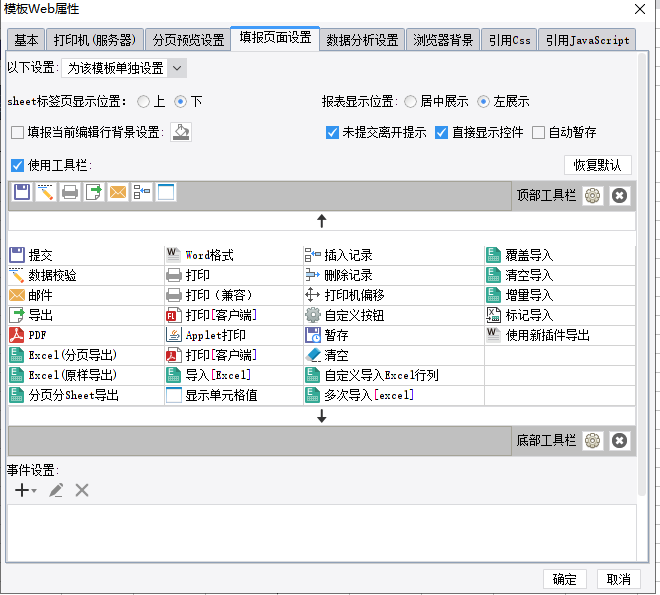Screen dimensions: 660x595
Task: Select the 提交 submit button item
Action: point(86,255)
